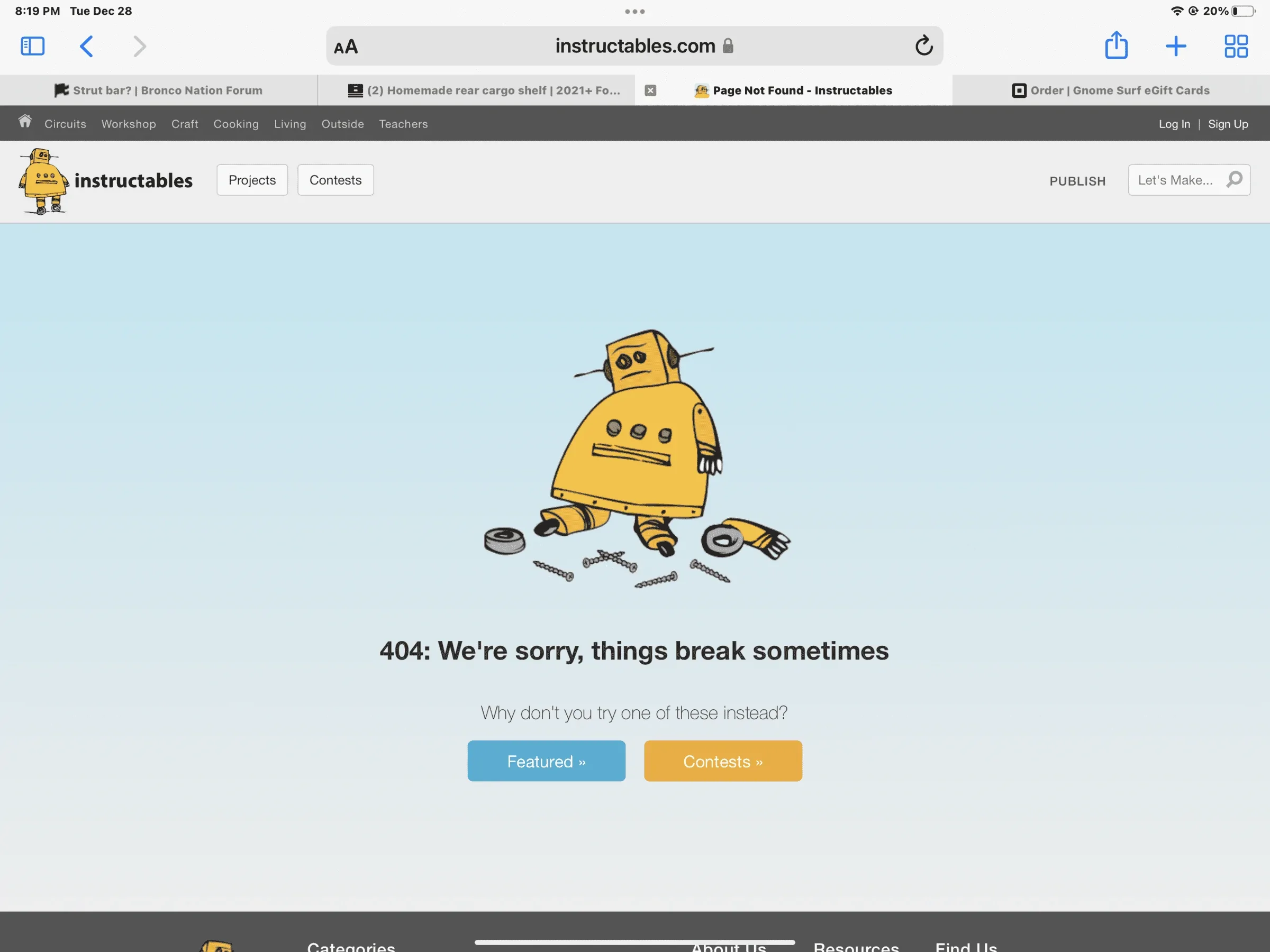Click the PUBLISH link
The width and height of the screenshot is (1270, 952).
point(1077,181)
